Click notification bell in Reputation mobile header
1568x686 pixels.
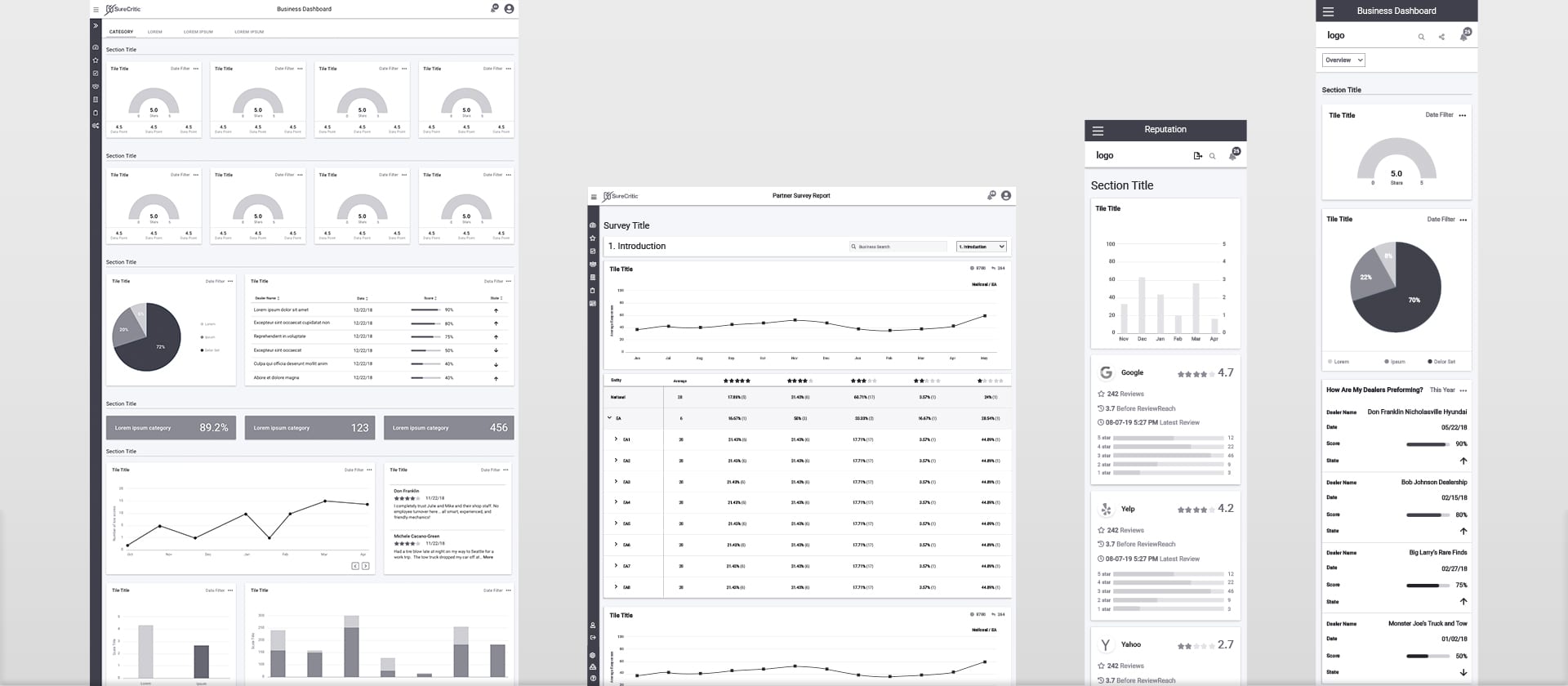click(1234, 154)
